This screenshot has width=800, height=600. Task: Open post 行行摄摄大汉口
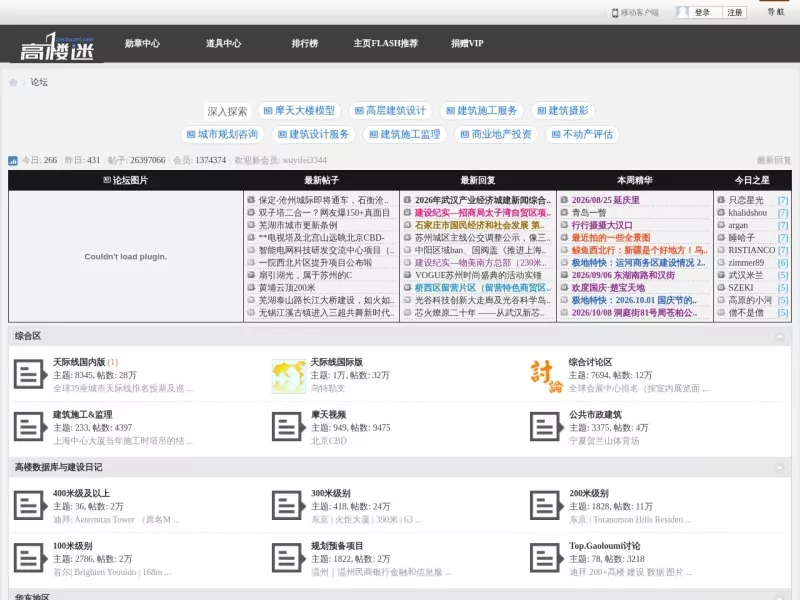(602, 225)
